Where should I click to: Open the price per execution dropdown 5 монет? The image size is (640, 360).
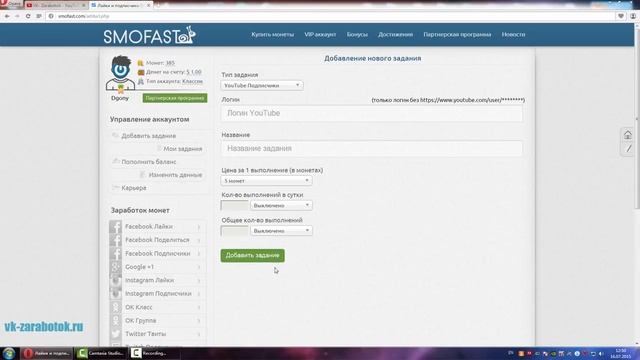click(x=267, y=180)
